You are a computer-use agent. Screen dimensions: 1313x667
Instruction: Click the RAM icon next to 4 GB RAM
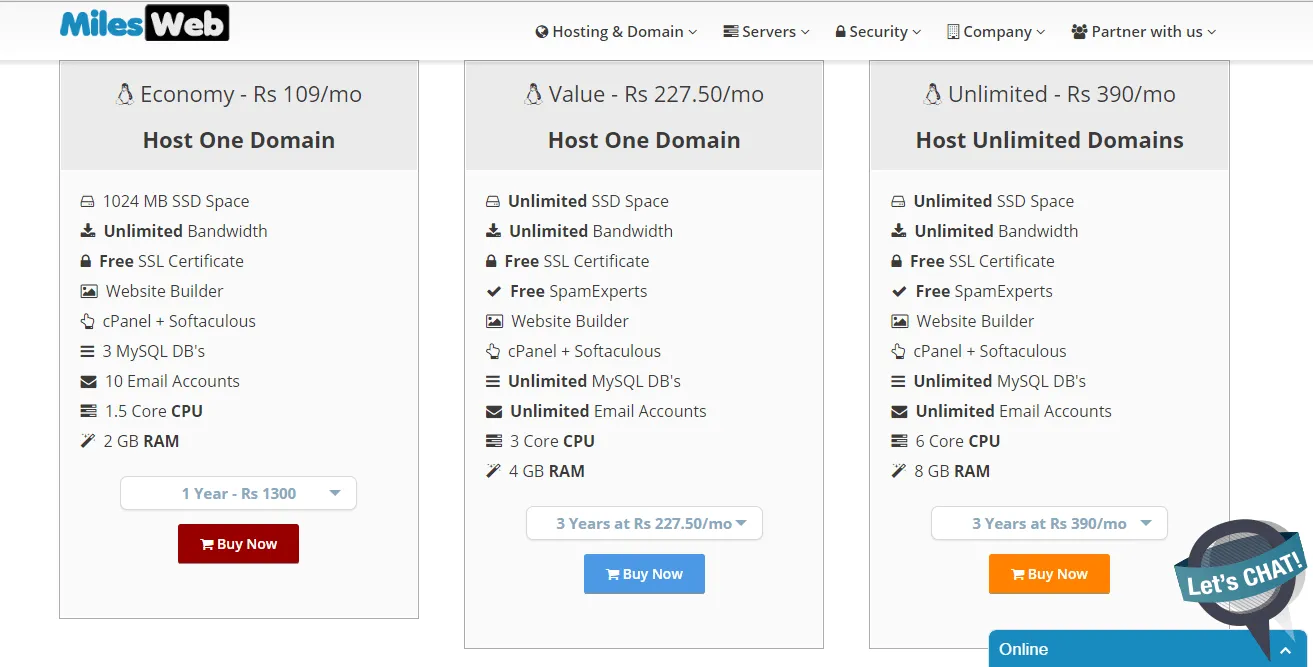[x=493, y=471]
